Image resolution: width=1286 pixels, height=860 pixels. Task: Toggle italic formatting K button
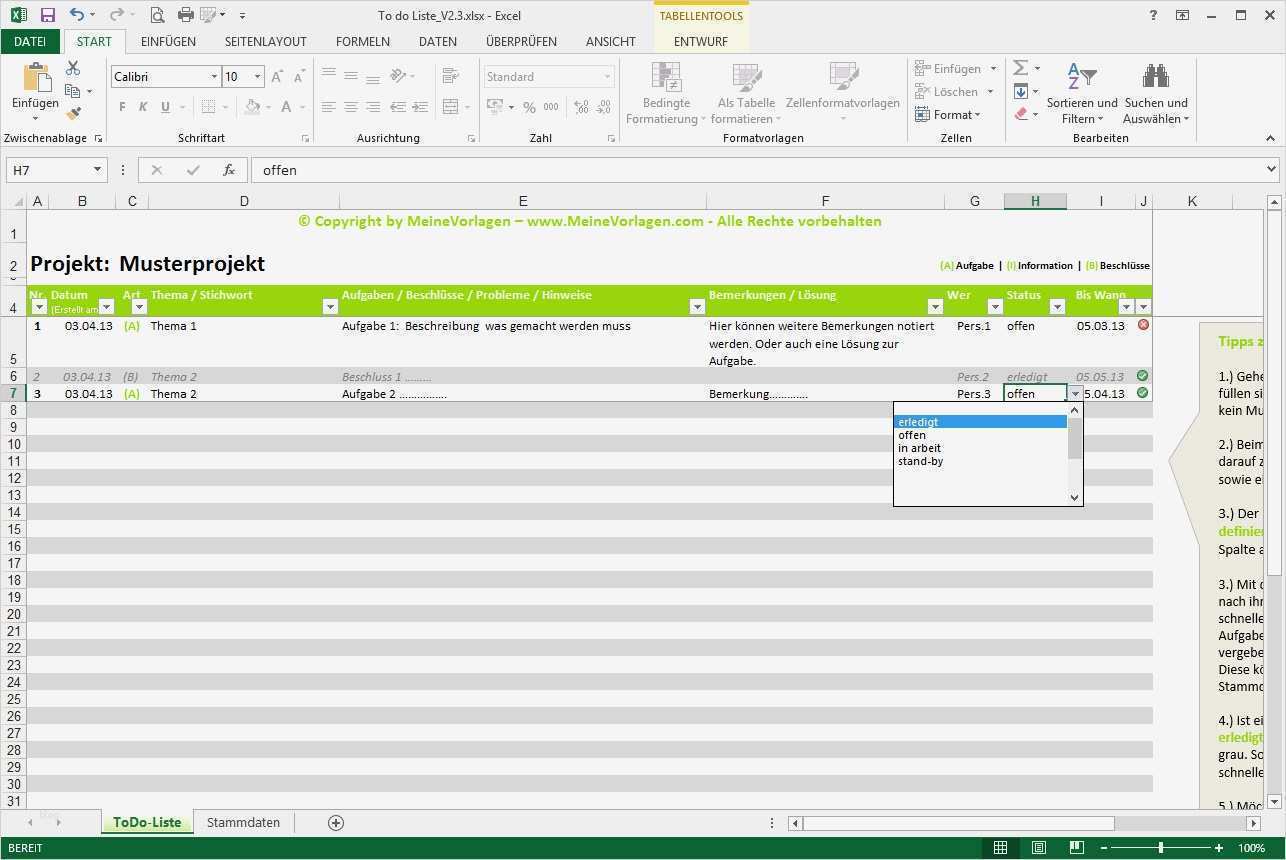[x=143, y=107]
